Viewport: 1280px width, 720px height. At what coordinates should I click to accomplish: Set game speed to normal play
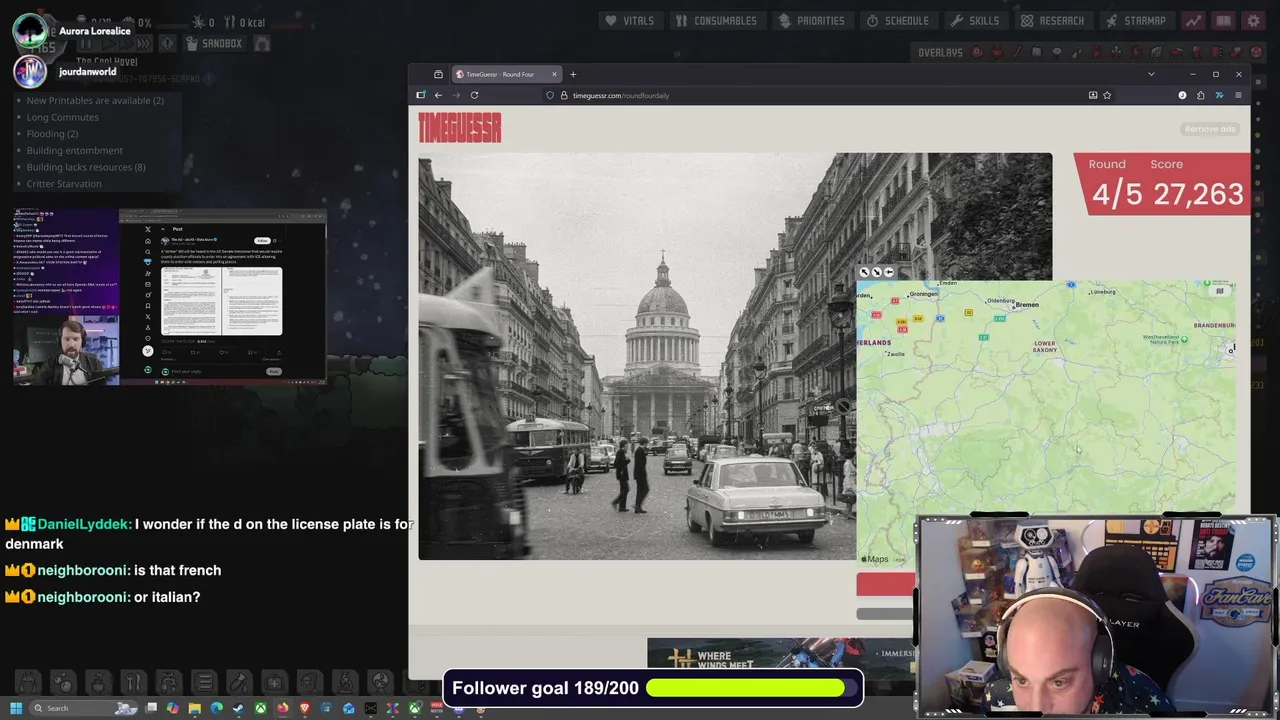pyautogui.click(x=107, y=44)
